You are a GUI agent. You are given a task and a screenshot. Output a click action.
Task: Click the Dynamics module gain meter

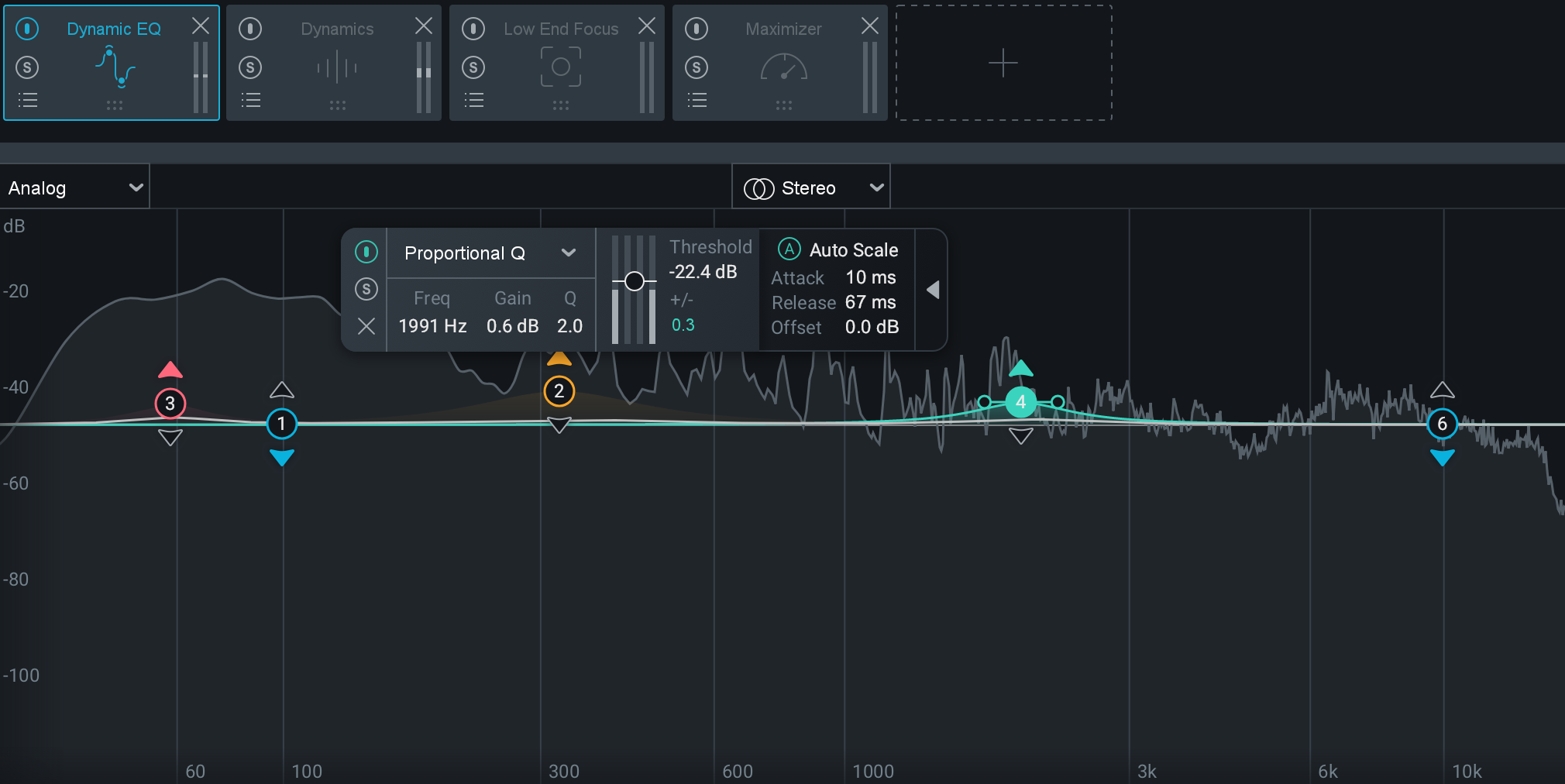coord(424,77)
